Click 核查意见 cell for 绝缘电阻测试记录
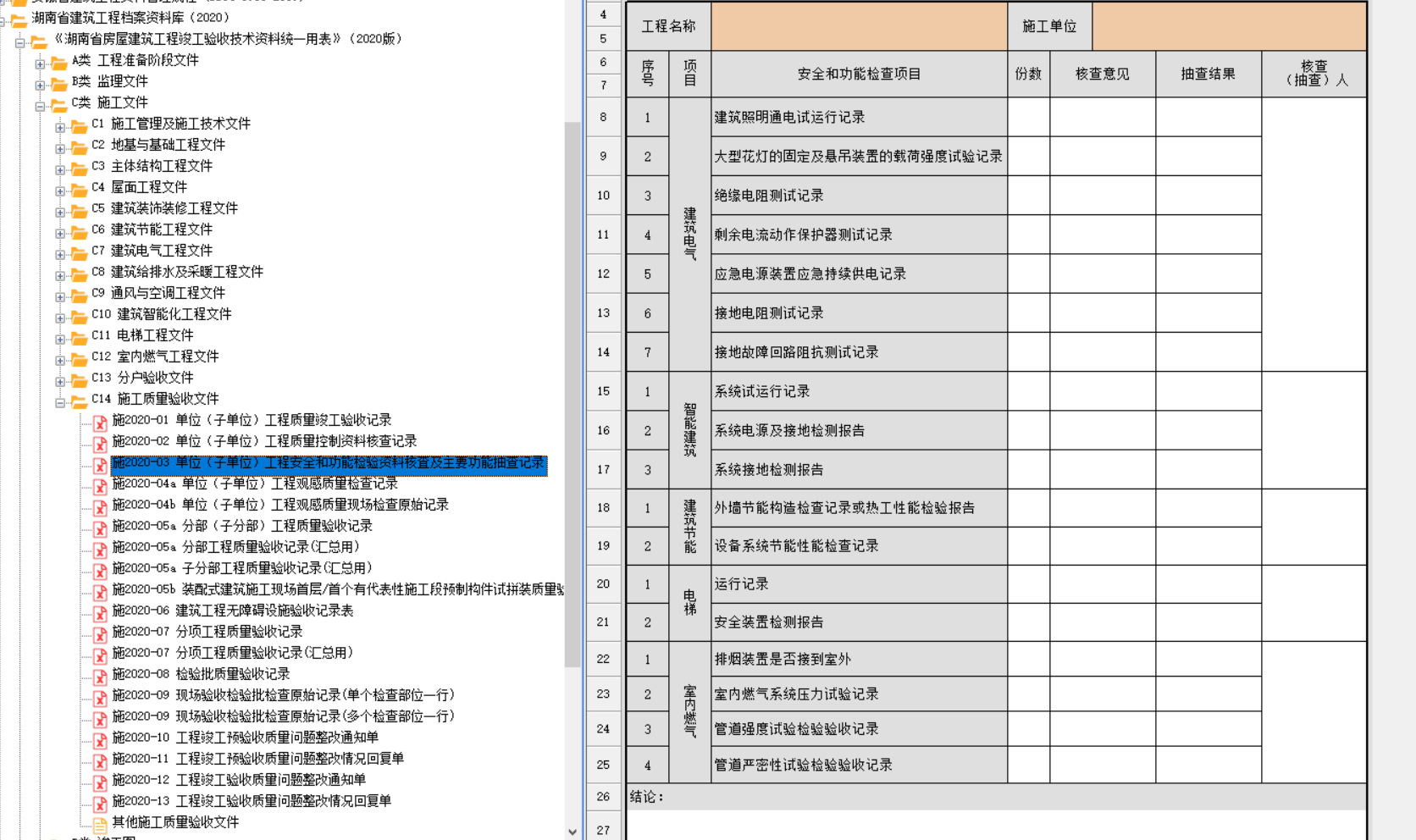Viewport: 1416px width, 840px height. pos(1103,196)
